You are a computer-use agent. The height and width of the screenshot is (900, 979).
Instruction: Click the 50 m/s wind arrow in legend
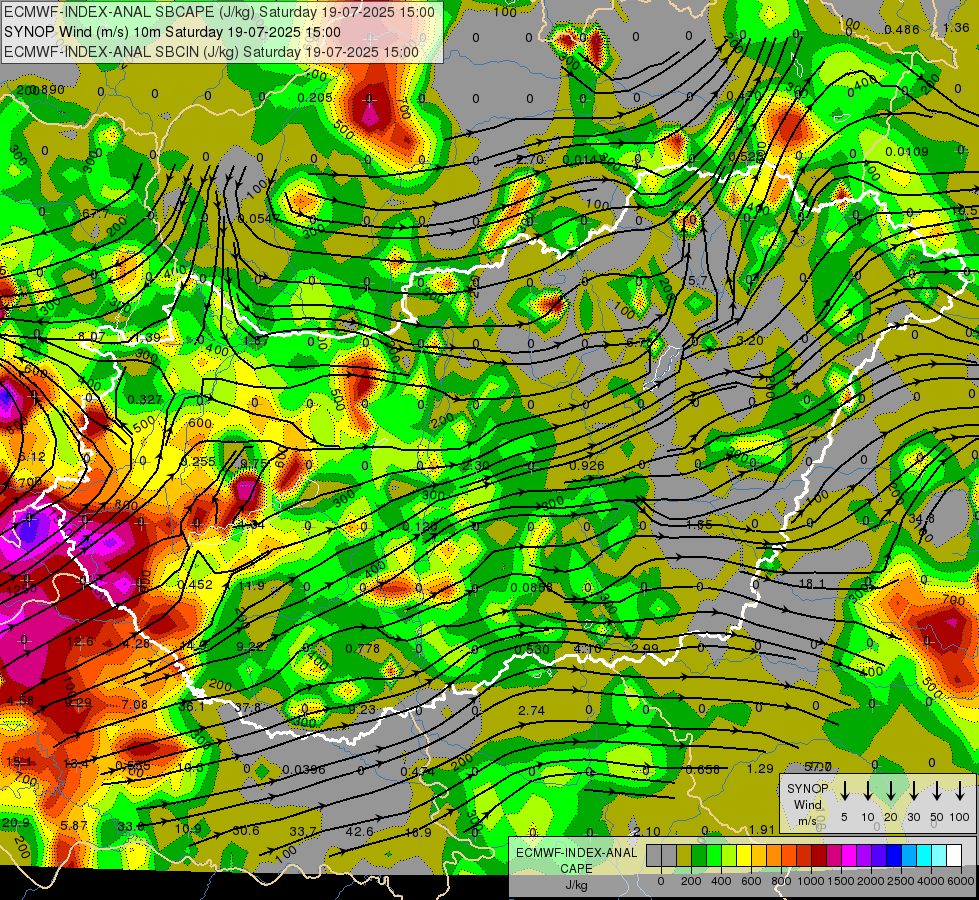[937, 791]
